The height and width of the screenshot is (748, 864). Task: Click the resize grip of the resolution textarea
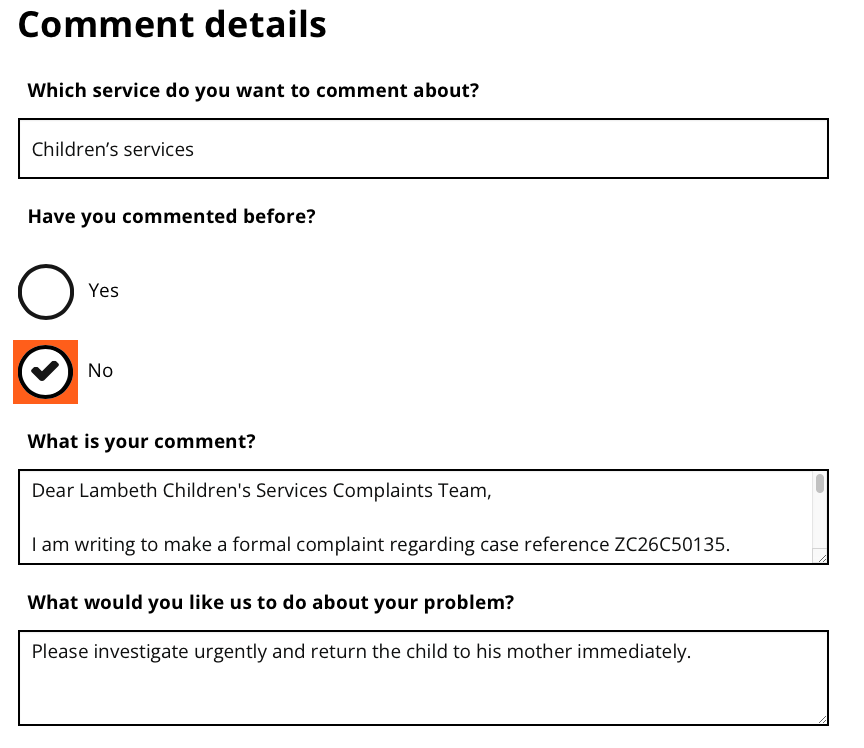point(821,718)
